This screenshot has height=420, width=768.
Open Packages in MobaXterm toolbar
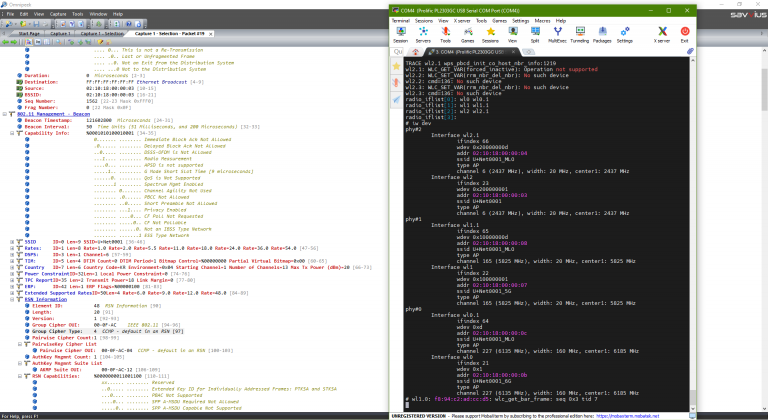602,35
